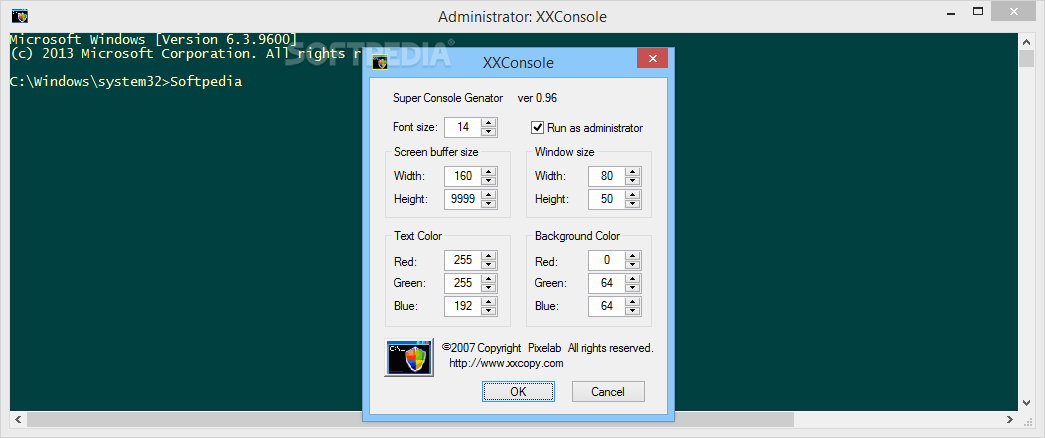
Task: Increase the Font size value
Action: tap(490, 123)
